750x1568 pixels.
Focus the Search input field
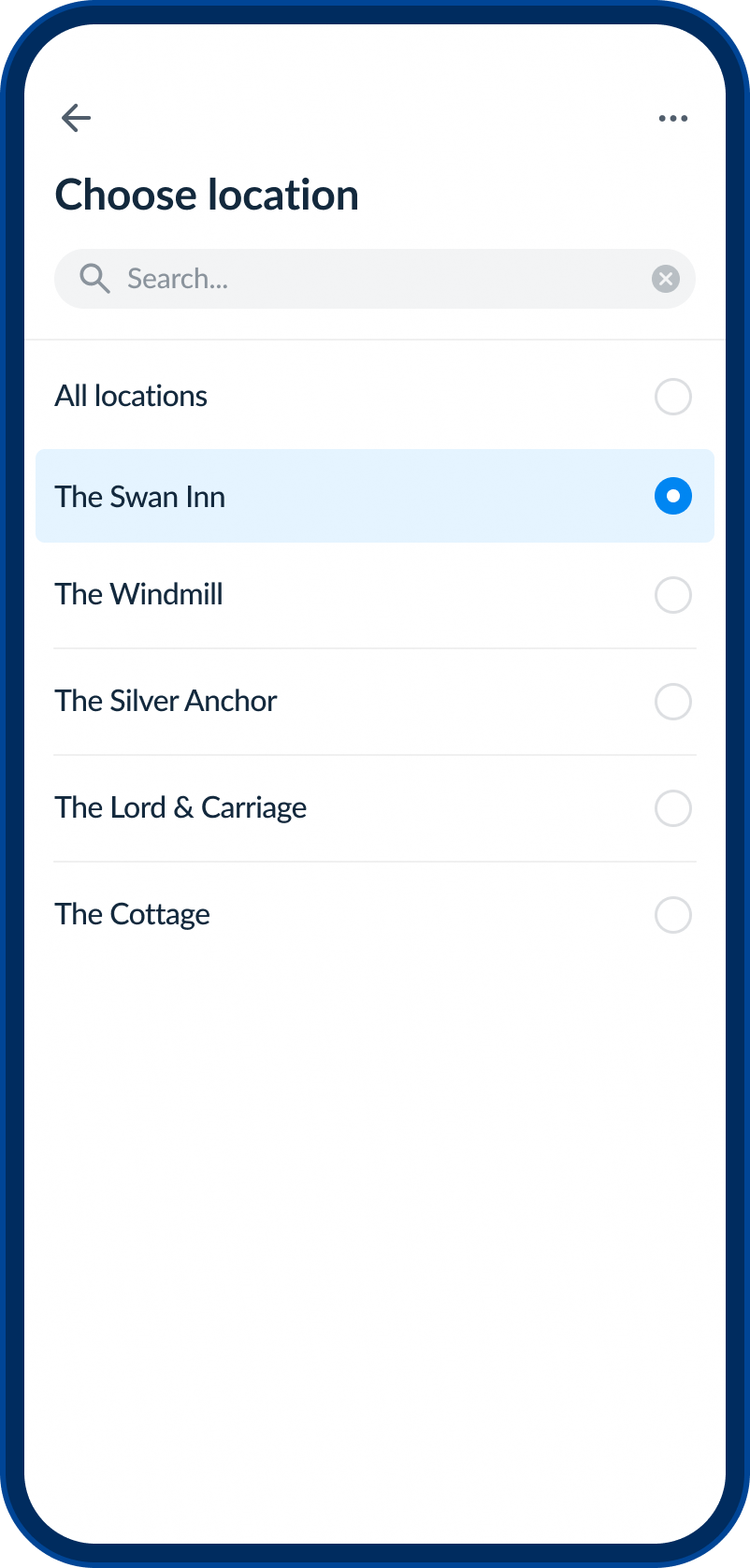coord(374,279)
